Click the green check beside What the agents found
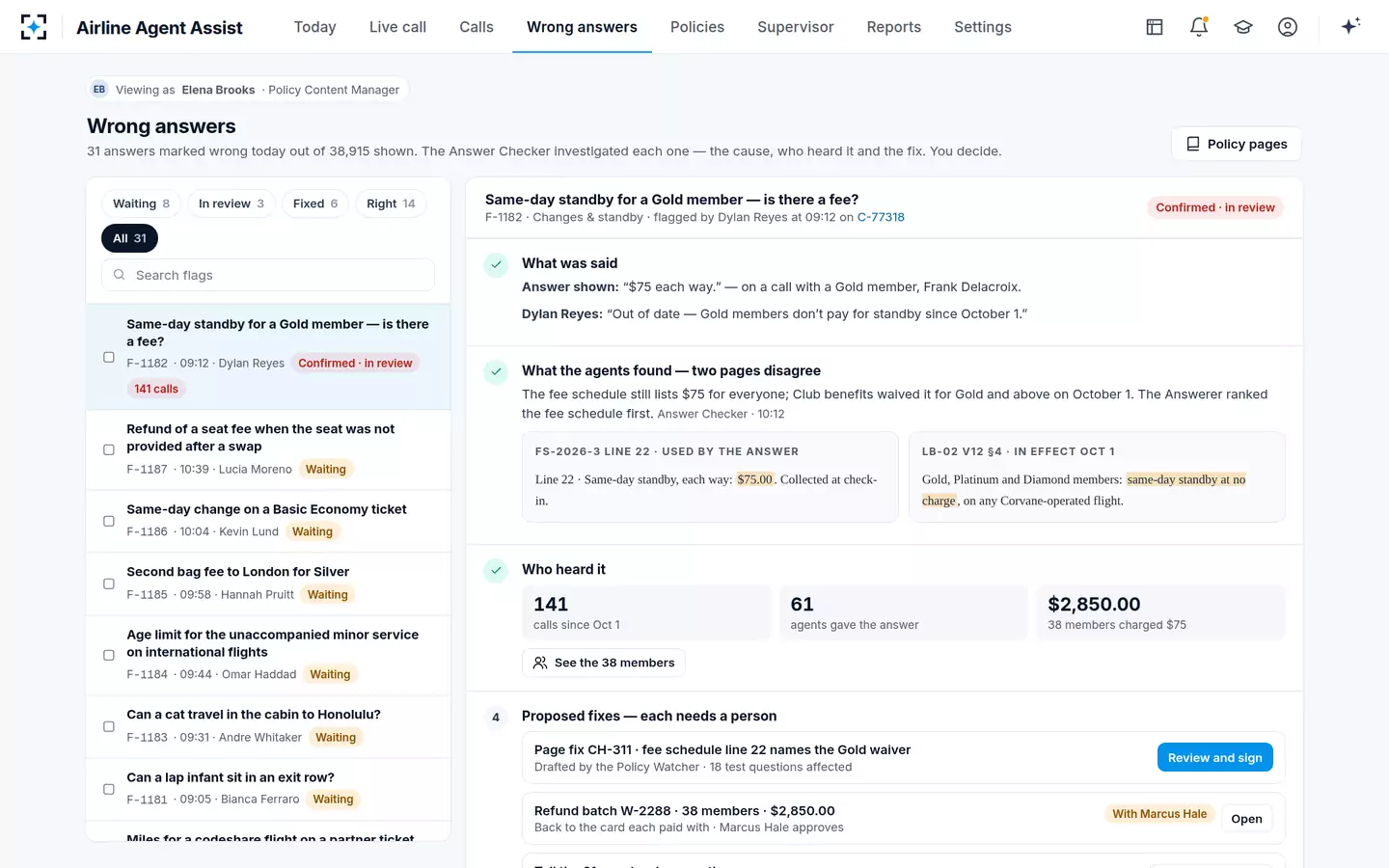The height and width of the screenshot is (868, 1389). coord(496,371)
